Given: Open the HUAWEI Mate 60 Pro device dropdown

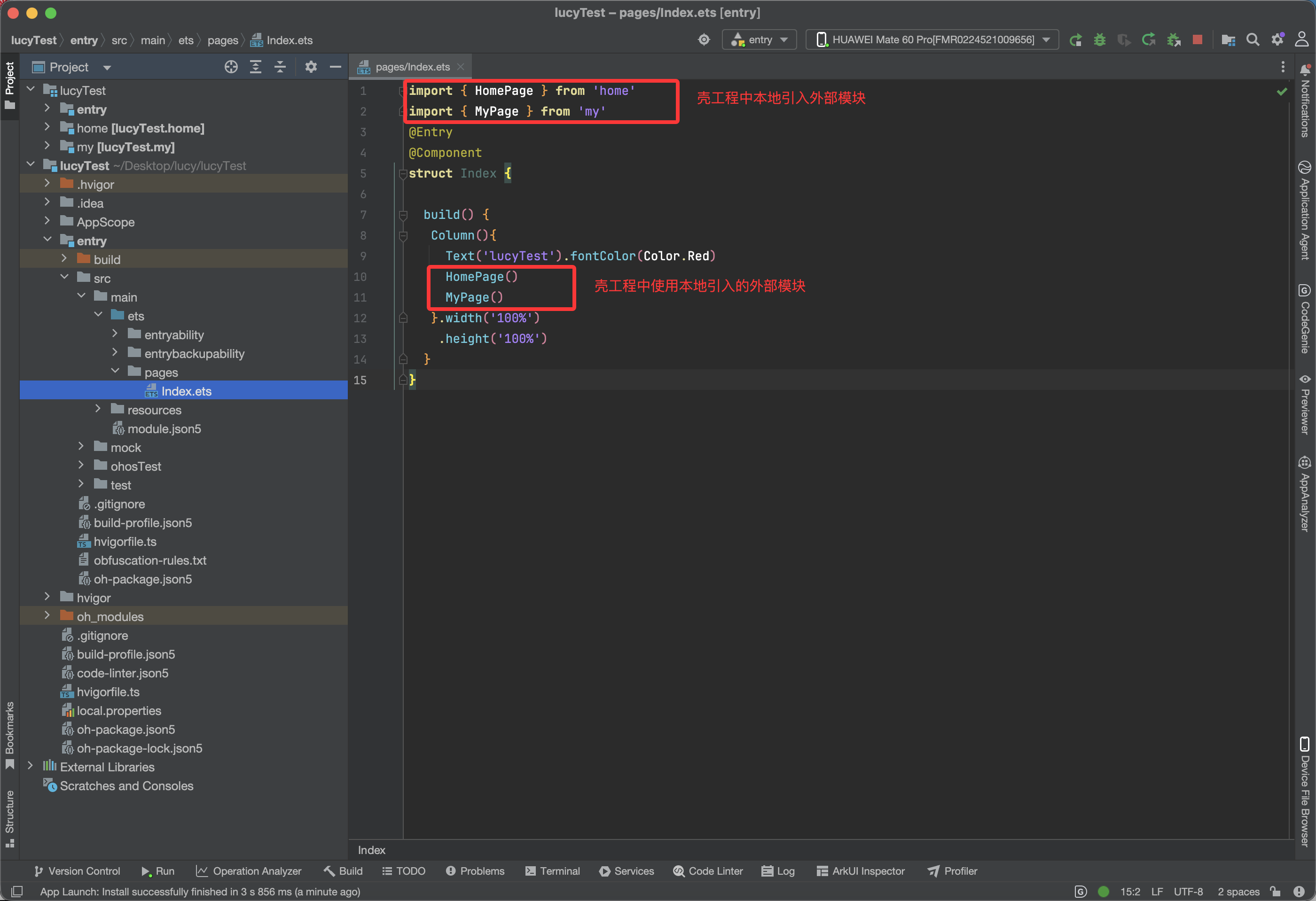Looking at the screenshot, I should tap(932, 39).
